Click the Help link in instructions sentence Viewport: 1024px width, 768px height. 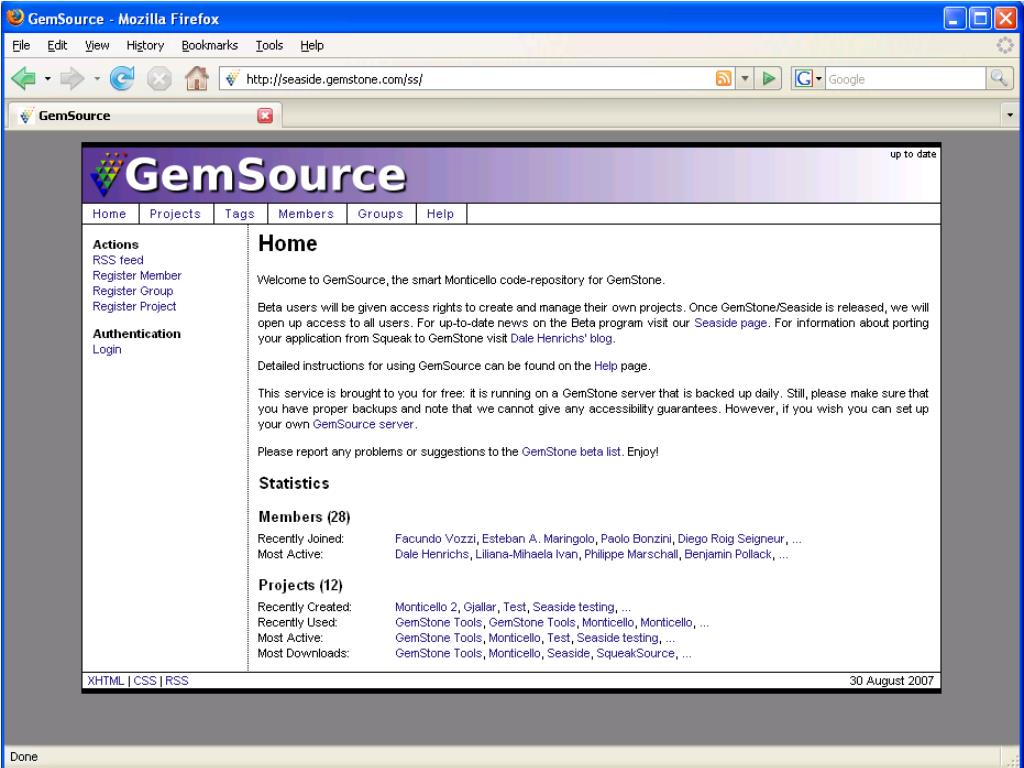point(605,366)
